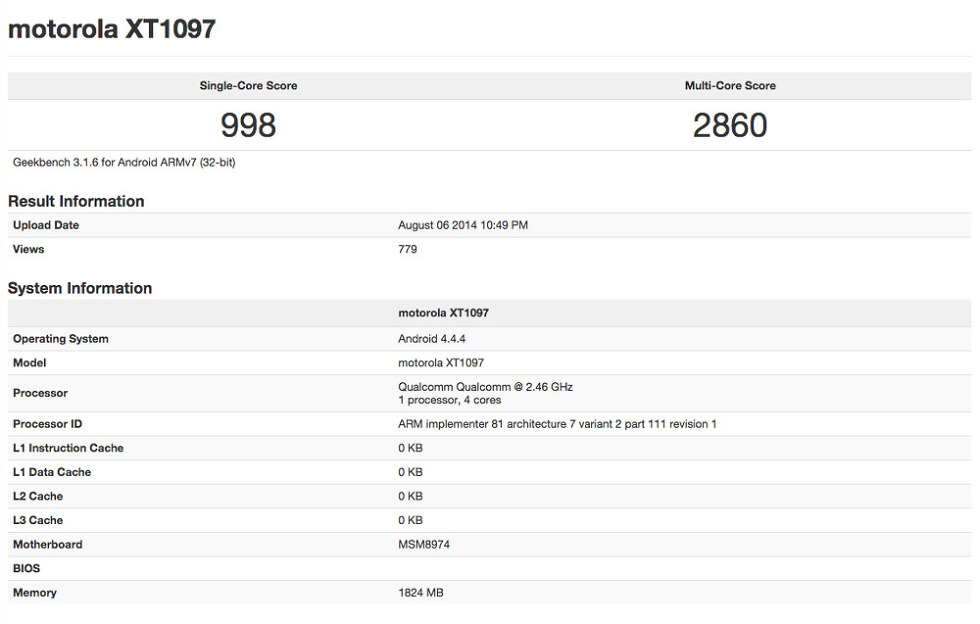Click the upload date August 06 2014
Viewport: 980px width, 624px height.
[463, 225]
